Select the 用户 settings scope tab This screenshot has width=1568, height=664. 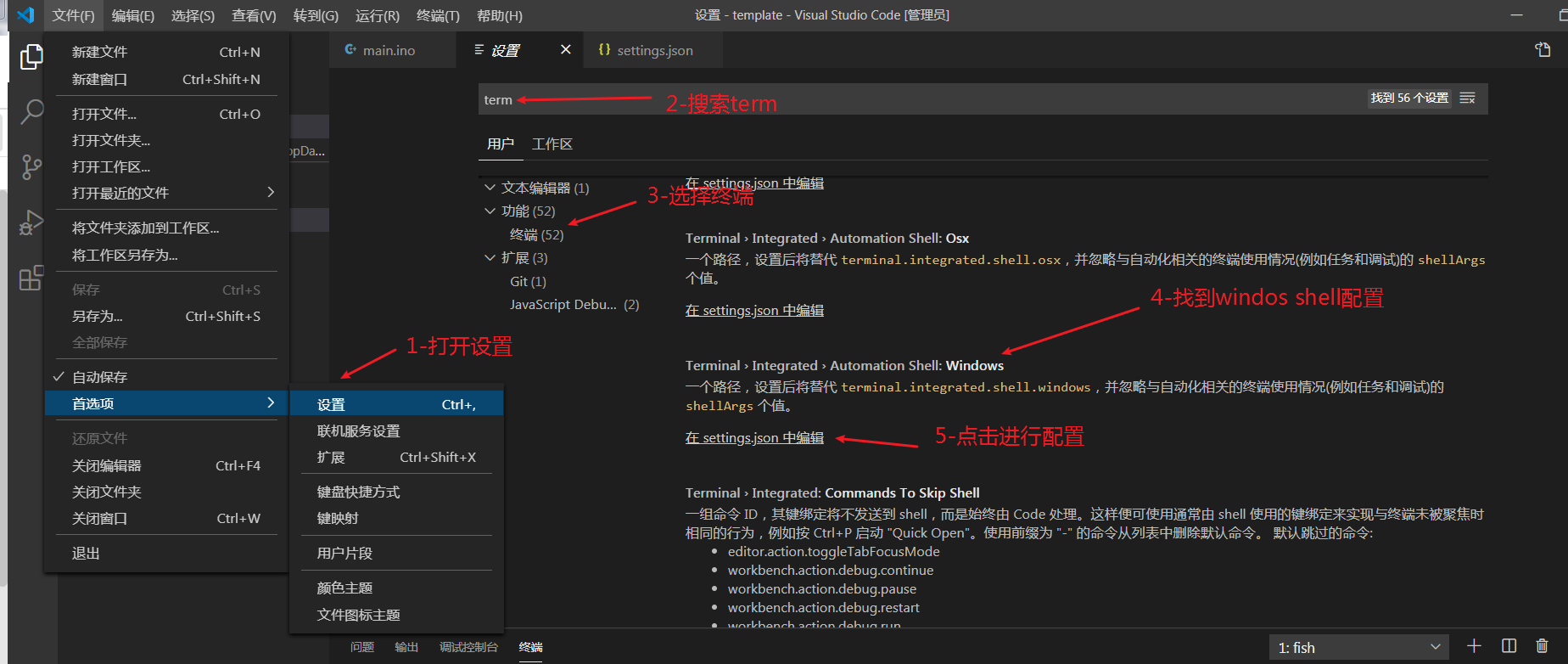pos(501,143)
